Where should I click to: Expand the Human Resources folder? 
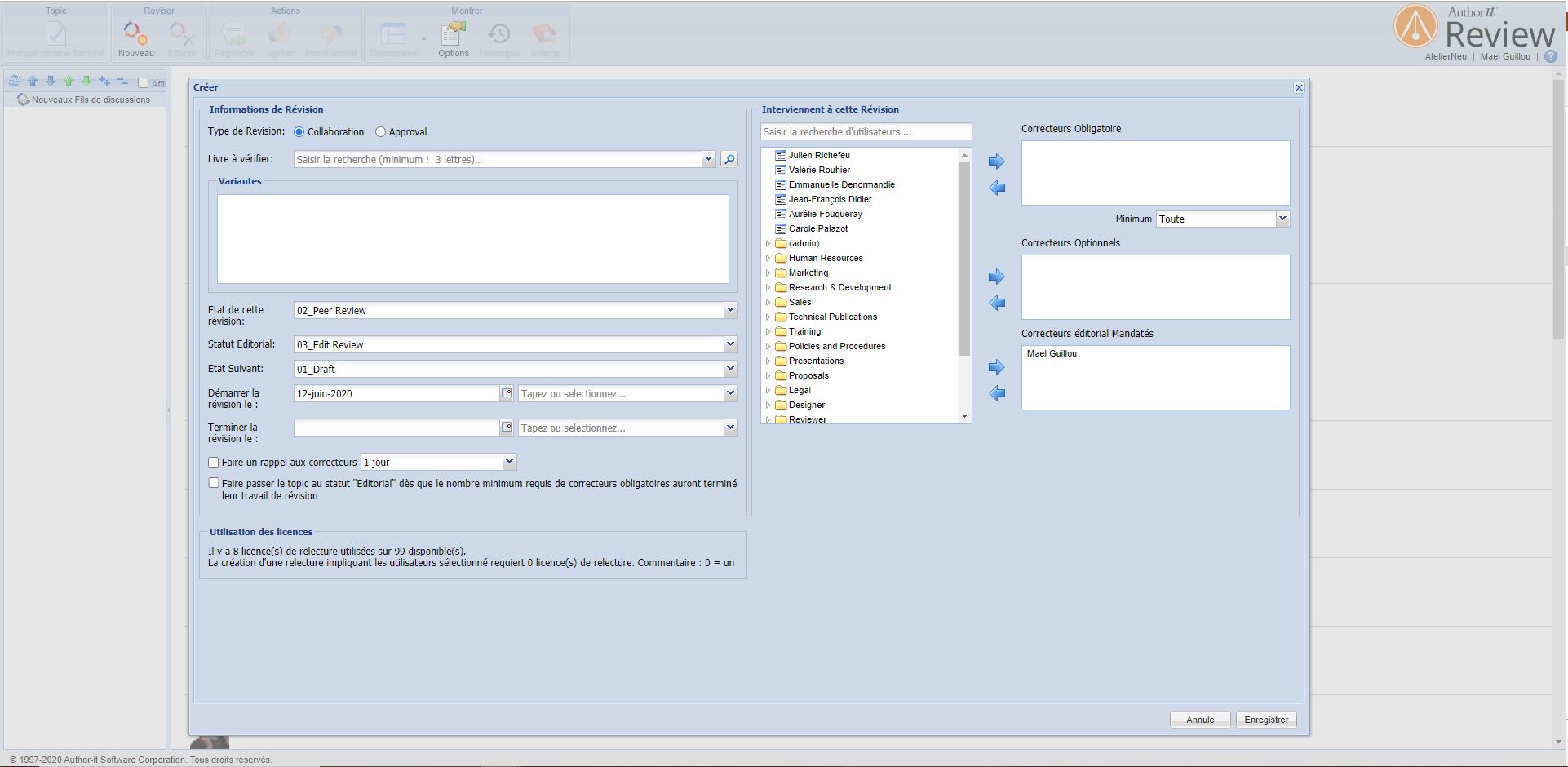(x=768, y=258)
